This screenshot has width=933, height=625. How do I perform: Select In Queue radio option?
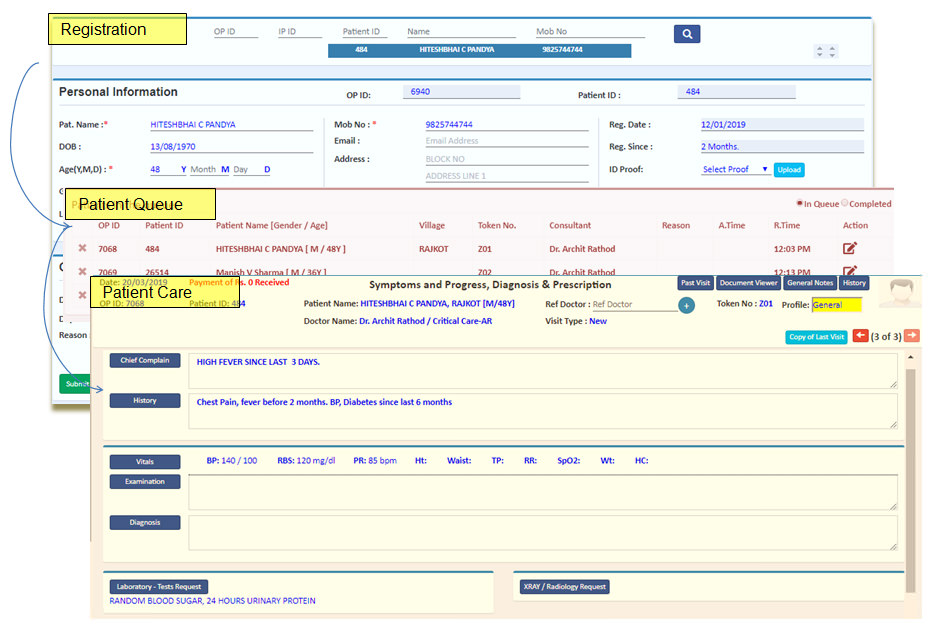800,203
